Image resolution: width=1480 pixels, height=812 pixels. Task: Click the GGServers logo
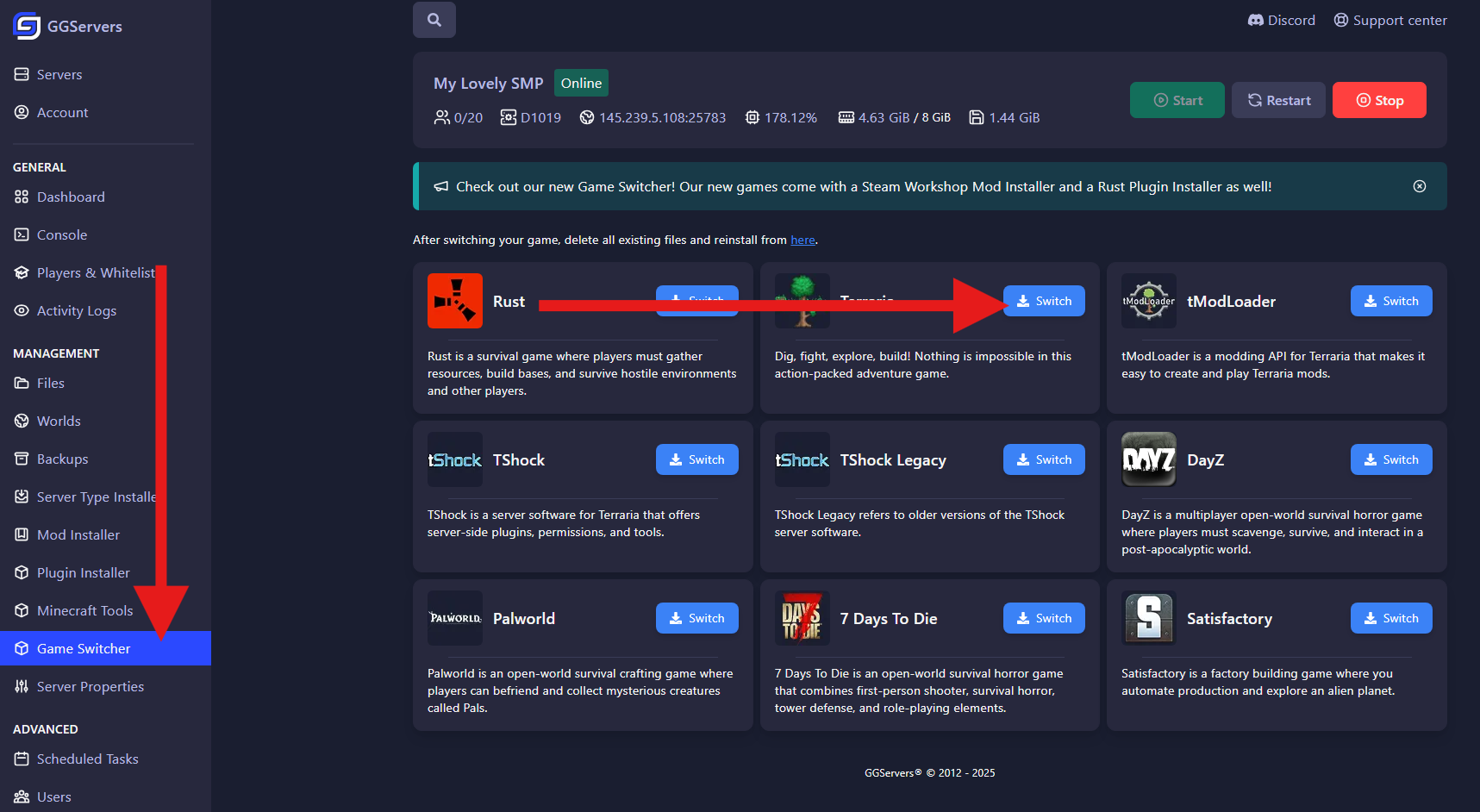coord(67,27)
